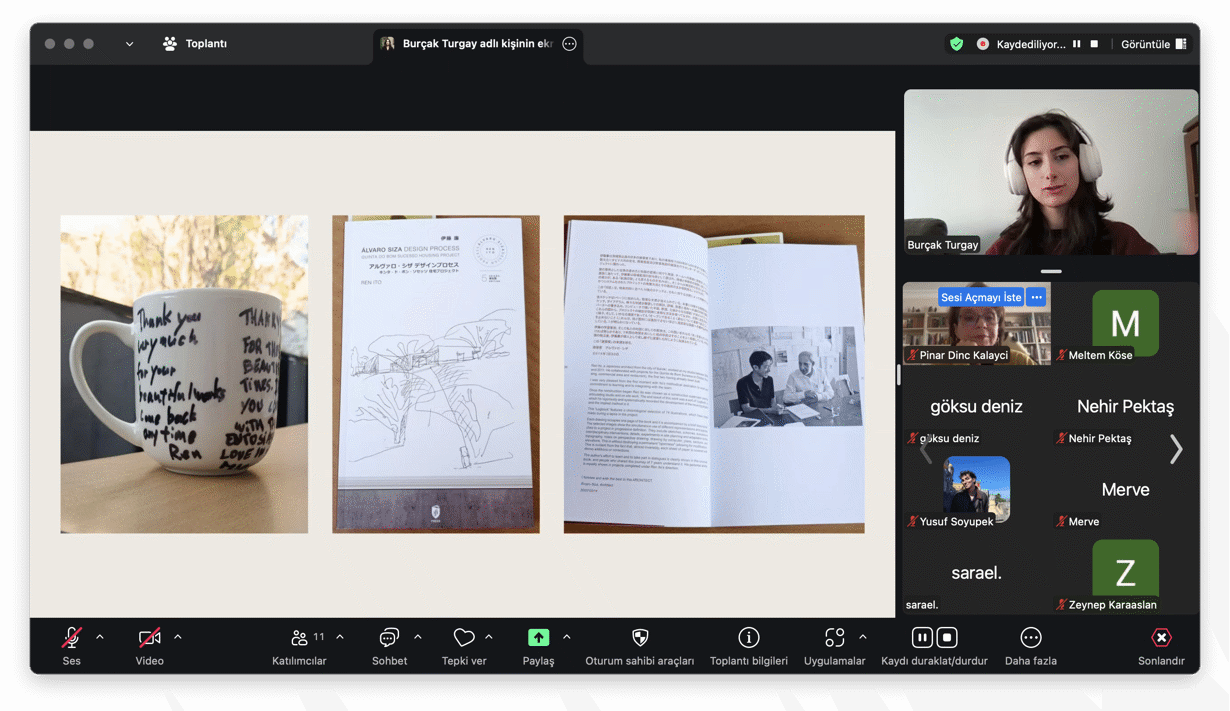Open Oturum sahibi araçları shield icon
This screenshot has width=1230, height=711.
click(x=640, y=638)
